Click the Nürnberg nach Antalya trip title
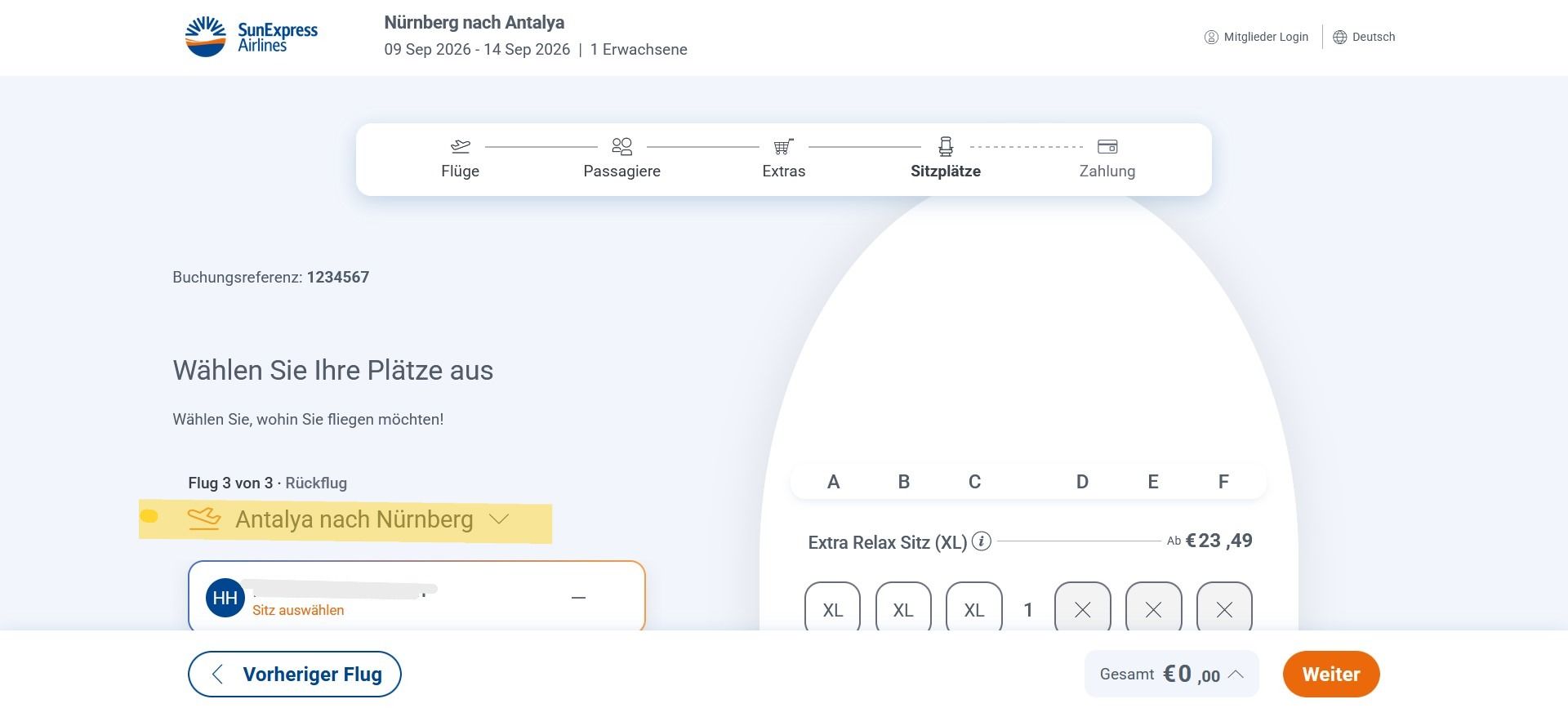Screen dimensions: 1568x717 pyautogui.click(x=474, y=23)
